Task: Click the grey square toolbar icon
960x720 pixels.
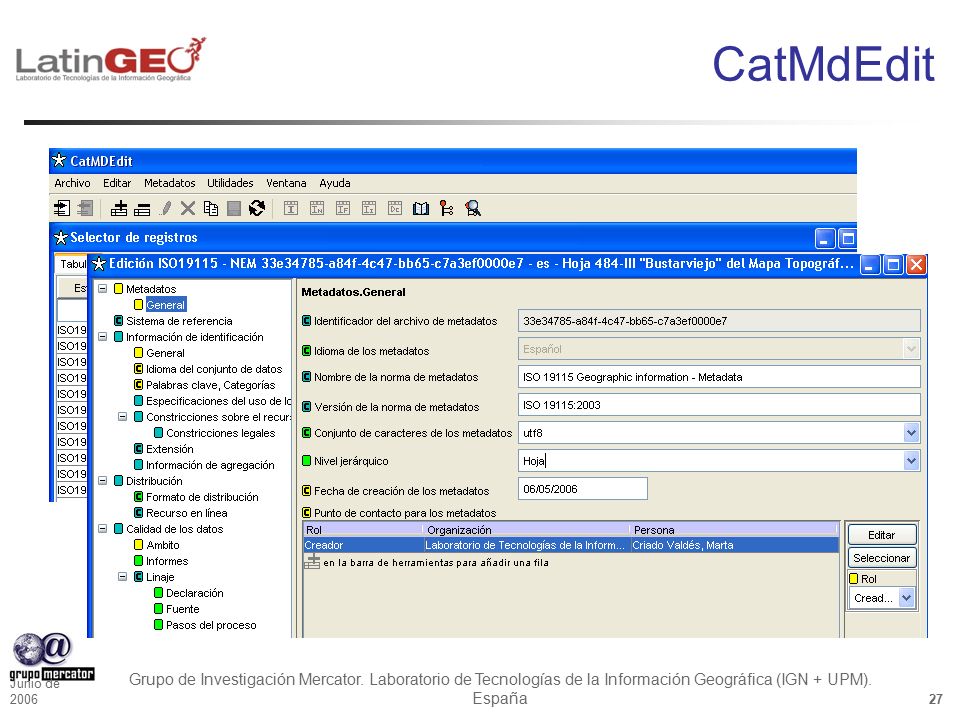Action: coord(234,209)
